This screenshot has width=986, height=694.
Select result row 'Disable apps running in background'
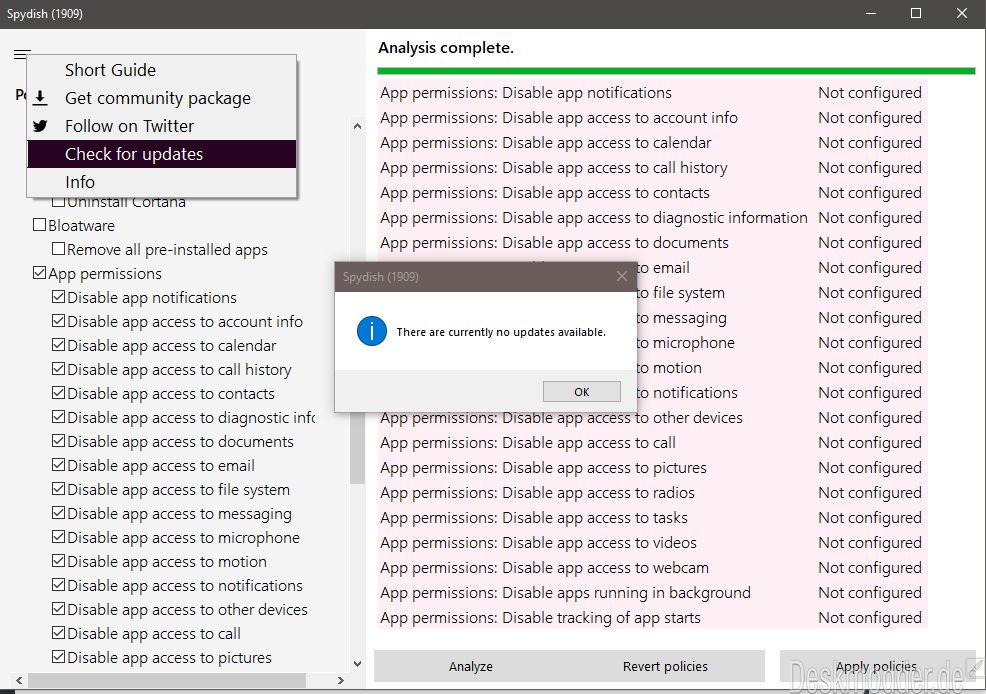[x=652, y=593]
